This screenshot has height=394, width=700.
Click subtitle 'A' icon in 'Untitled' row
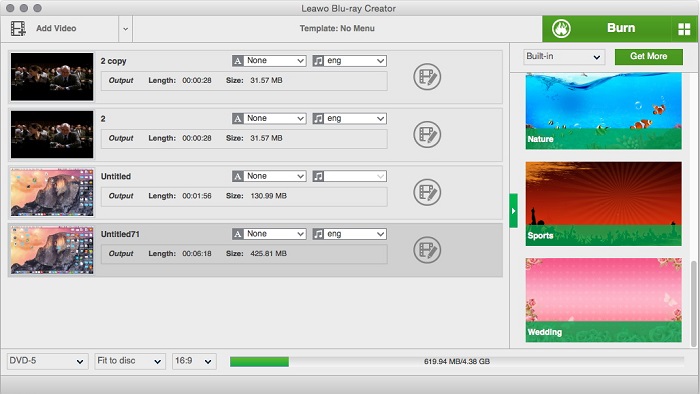pos(238,176)
